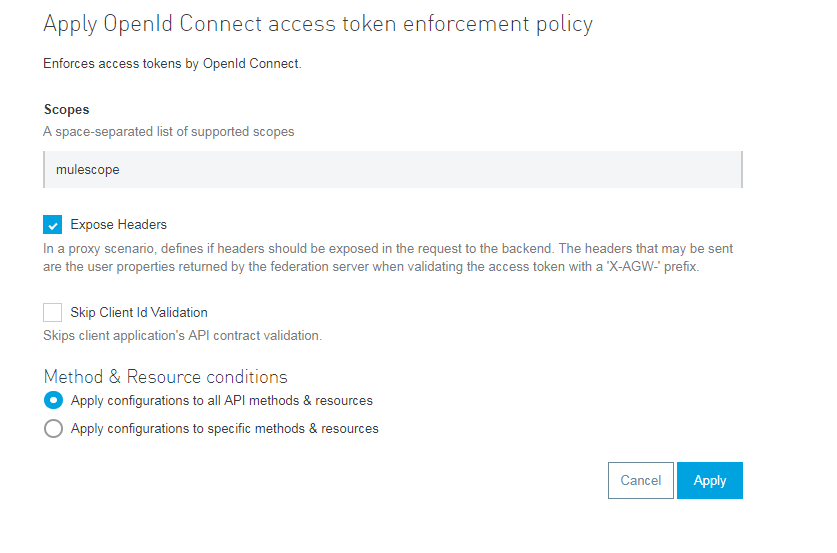Click the 'Method & Resource conditions' heading
Viewport: 837px width, 553px height.
click(165, 377)
